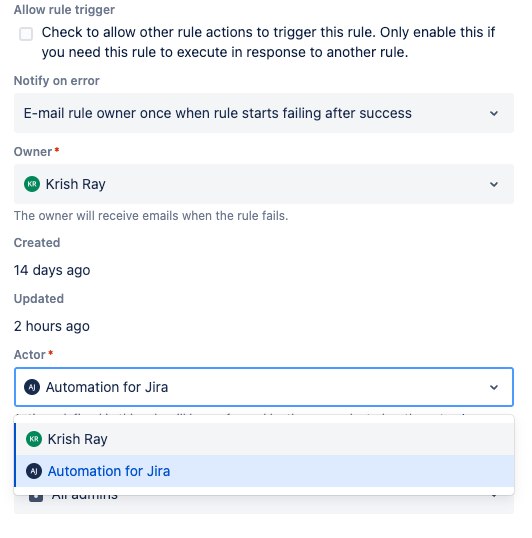The width and height of the screenshot is (532, 538).
Task: Click the partially hidden All admins dropdown
Action: (264, 504)
